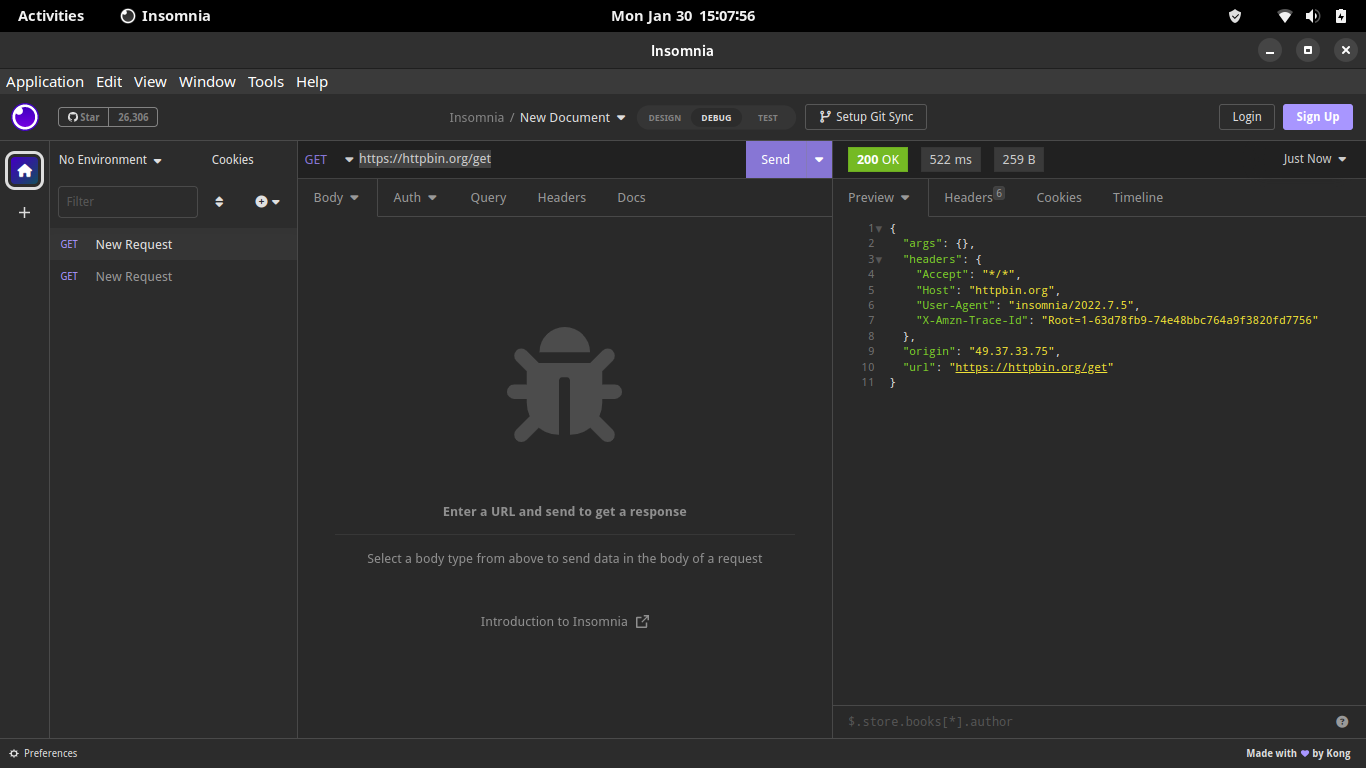Click the Insomnia logo in the top bar
Viewport: 1366px width, 768px height.
tap(24, 117)
